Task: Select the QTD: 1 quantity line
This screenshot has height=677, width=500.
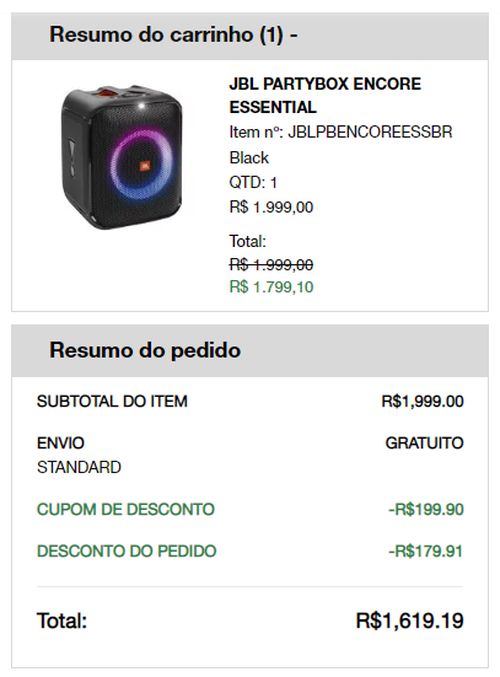Action: pos(253,183)
